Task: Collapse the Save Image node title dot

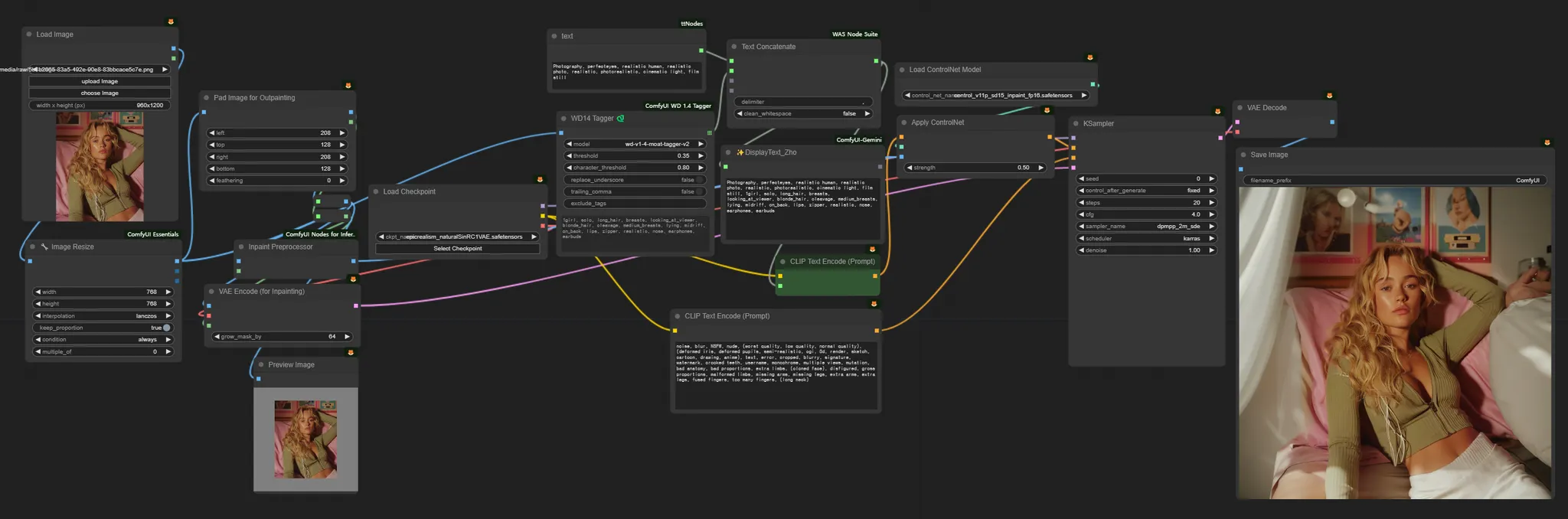Action: click(x=1243, y=155)
